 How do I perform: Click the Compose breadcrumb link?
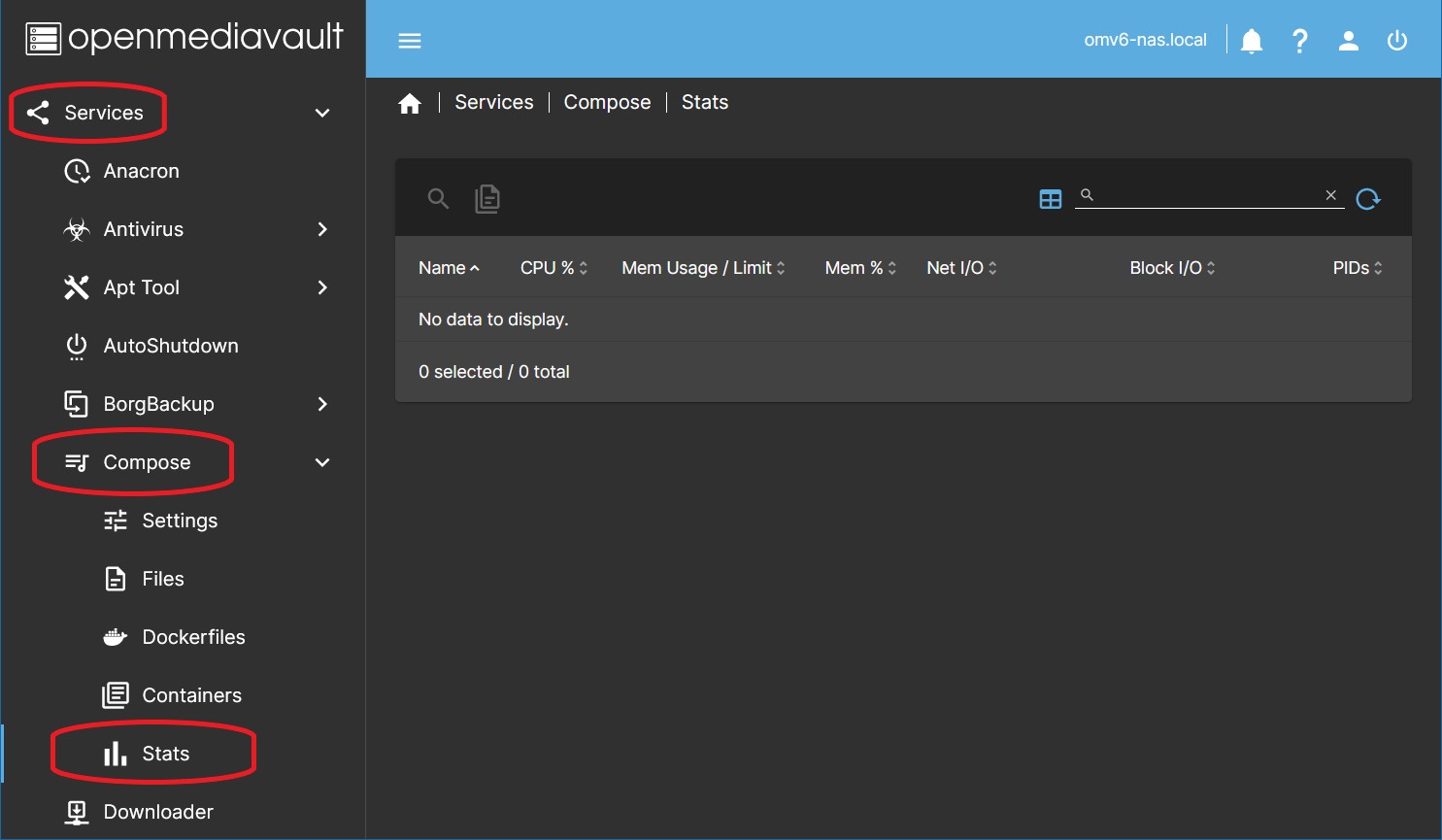(x=607, y=103)
